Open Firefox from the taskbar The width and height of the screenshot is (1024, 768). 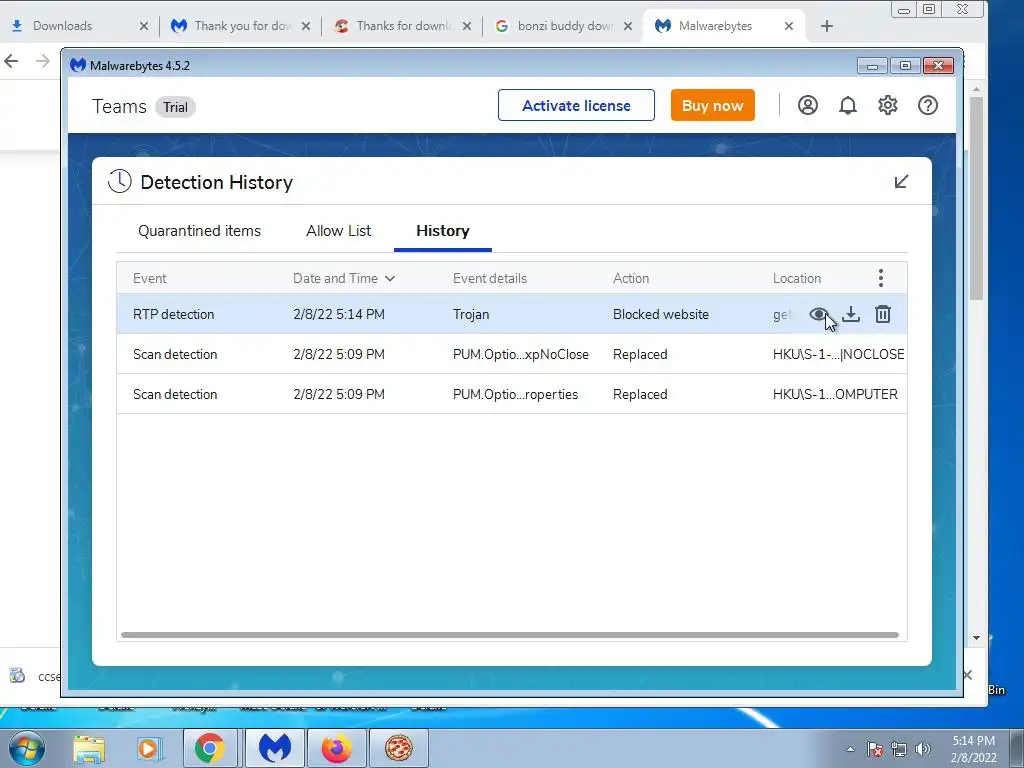tap(336, 748)
